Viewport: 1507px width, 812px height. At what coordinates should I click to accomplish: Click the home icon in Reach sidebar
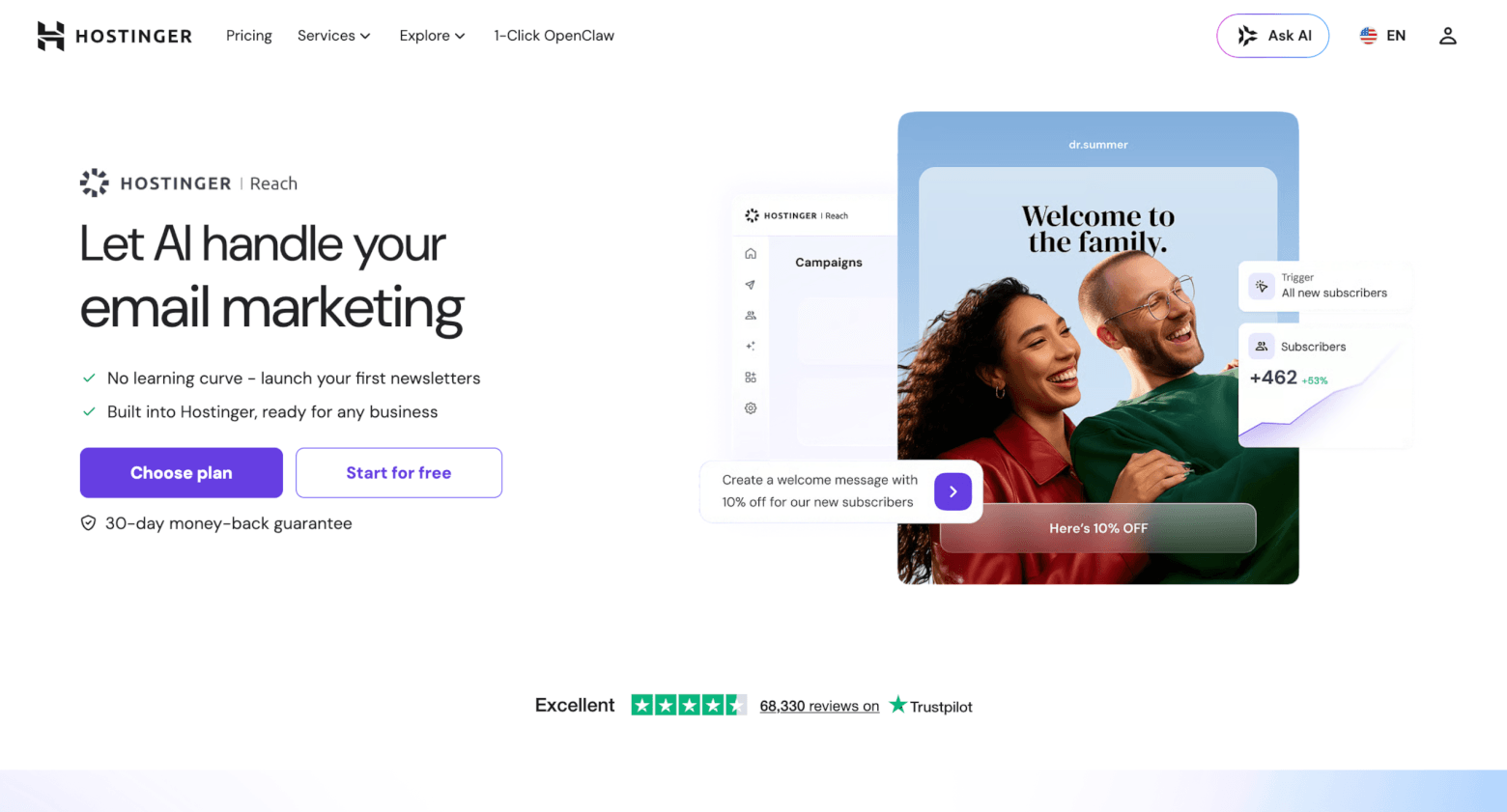[x=751, y=254]
